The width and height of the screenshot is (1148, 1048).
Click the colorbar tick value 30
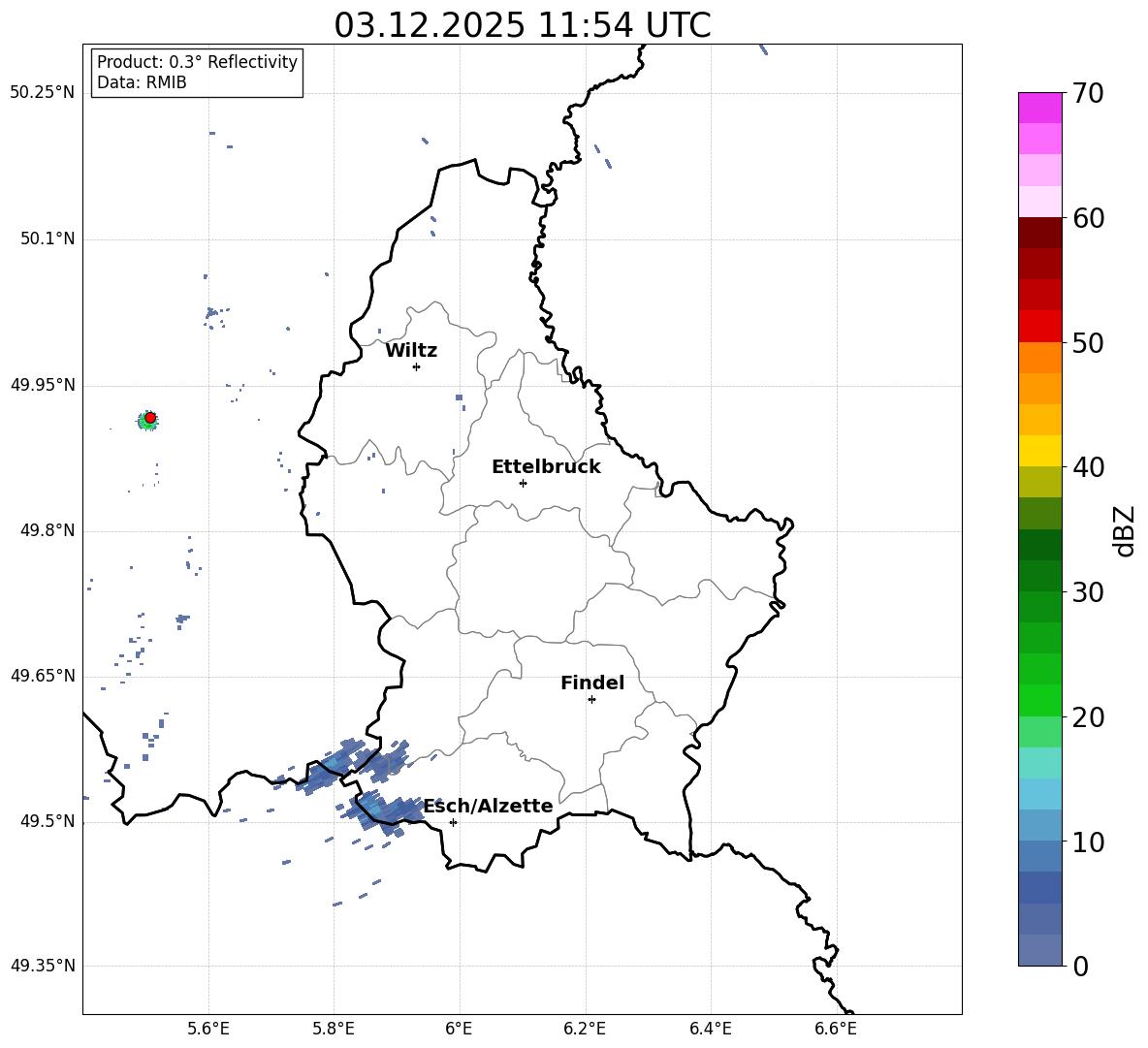1088,592
